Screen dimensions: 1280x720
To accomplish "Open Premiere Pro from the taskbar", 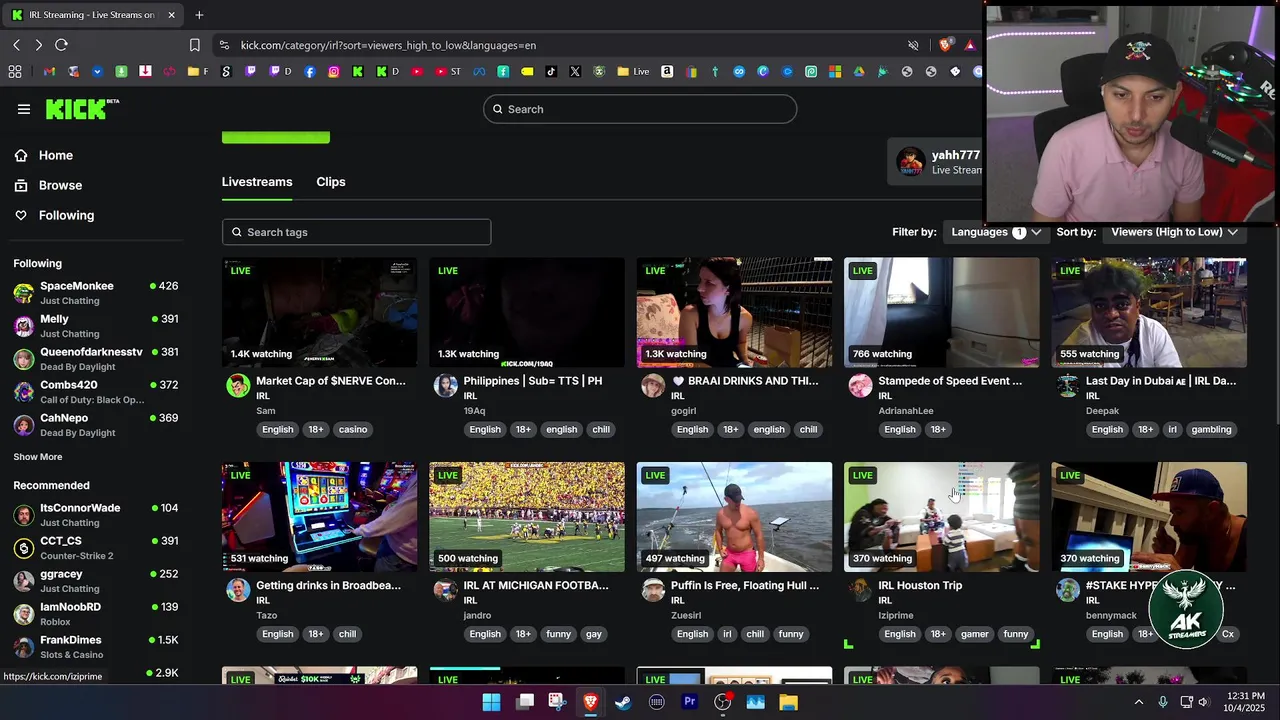I will click(x=689, y=702).
